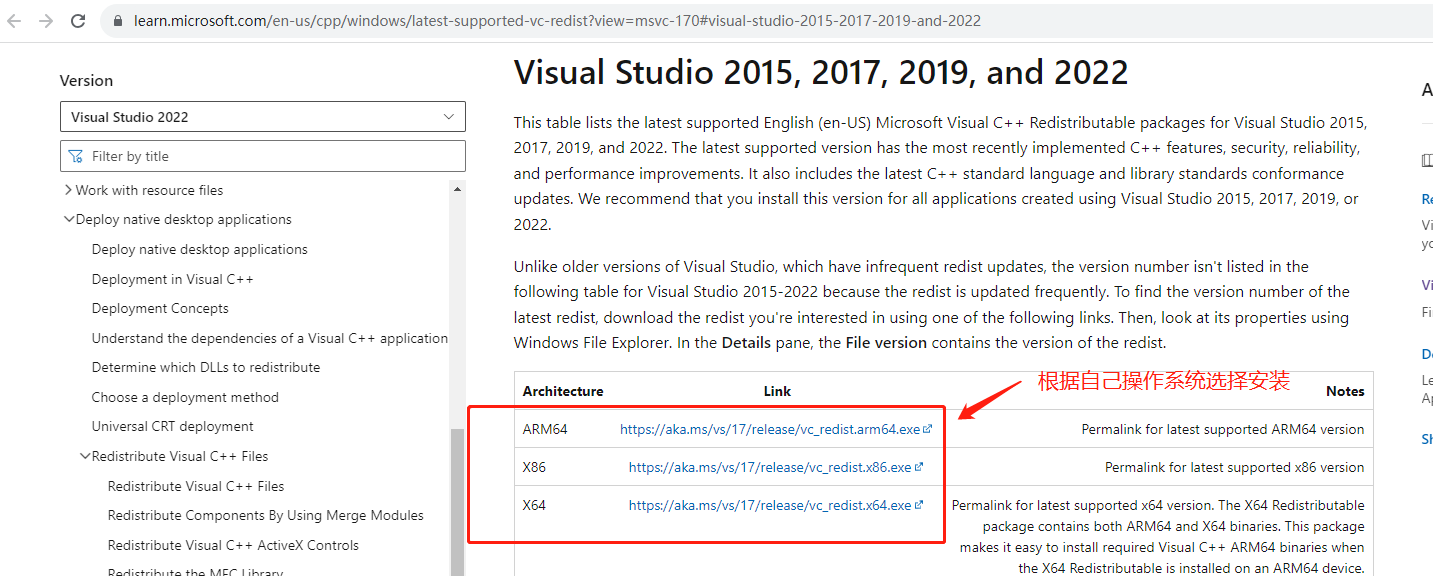Screen dimensions: 1433x576
Task: Expand Work with resource files node
Action: [x=68, y=190]
